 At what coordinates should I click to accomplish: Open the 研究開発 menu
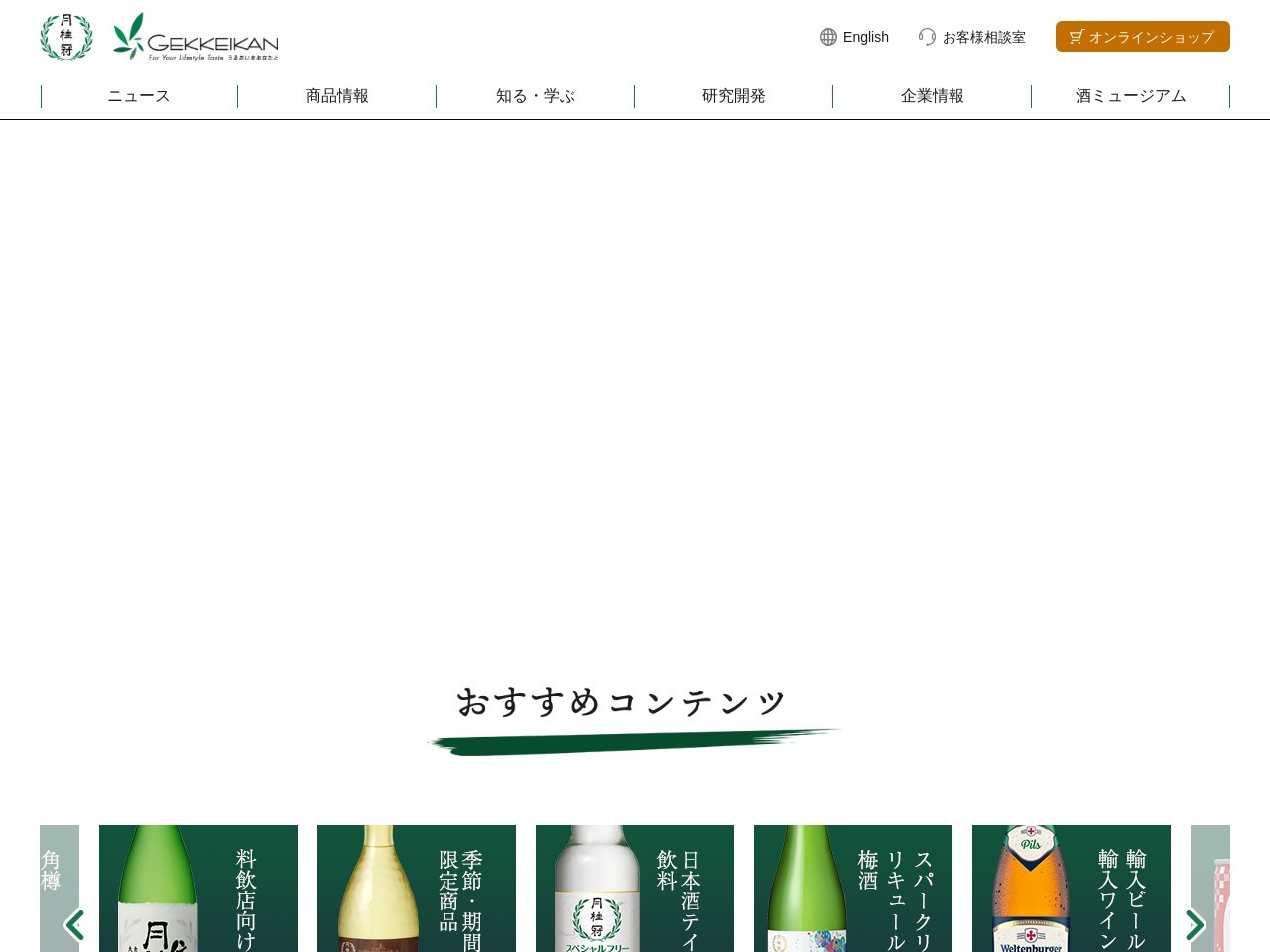734,96
